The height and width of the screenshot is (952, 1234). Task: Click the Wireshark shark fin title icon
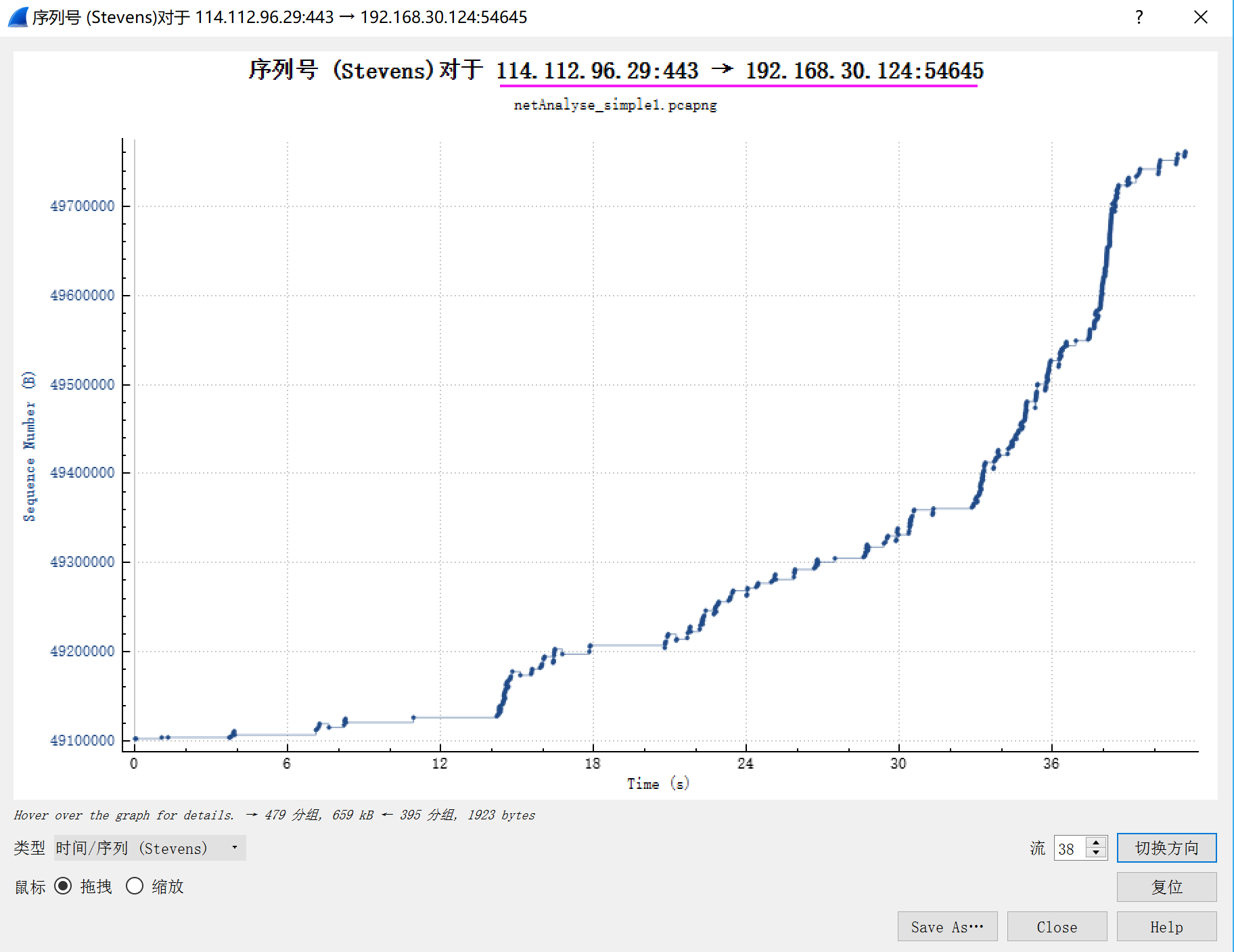click(x=18, y=17)
